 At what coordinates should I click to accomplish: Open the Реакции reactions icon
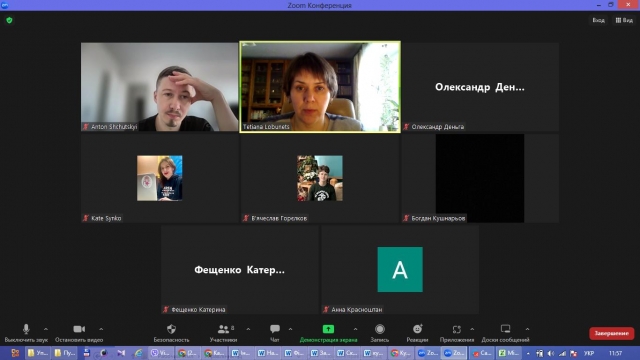[417, 329]
